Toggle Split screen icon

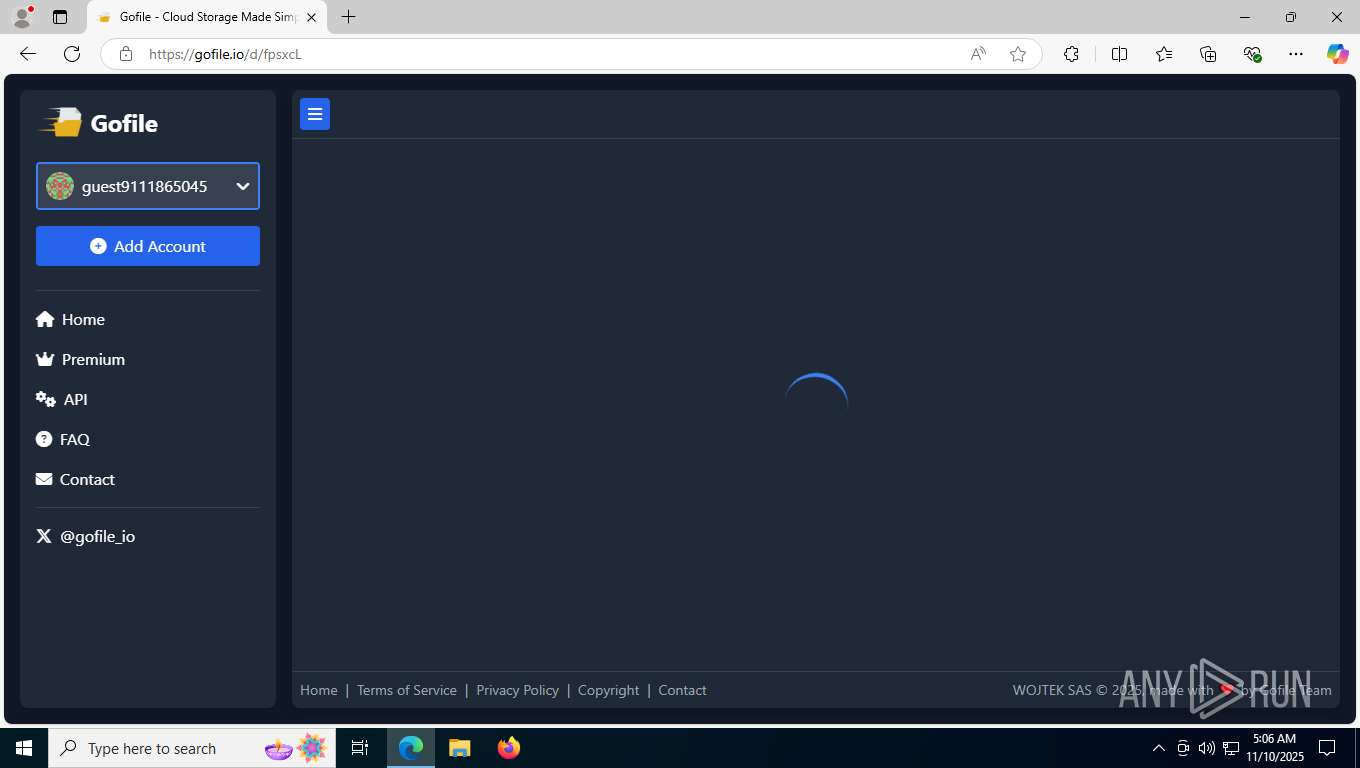[1119, 54]
